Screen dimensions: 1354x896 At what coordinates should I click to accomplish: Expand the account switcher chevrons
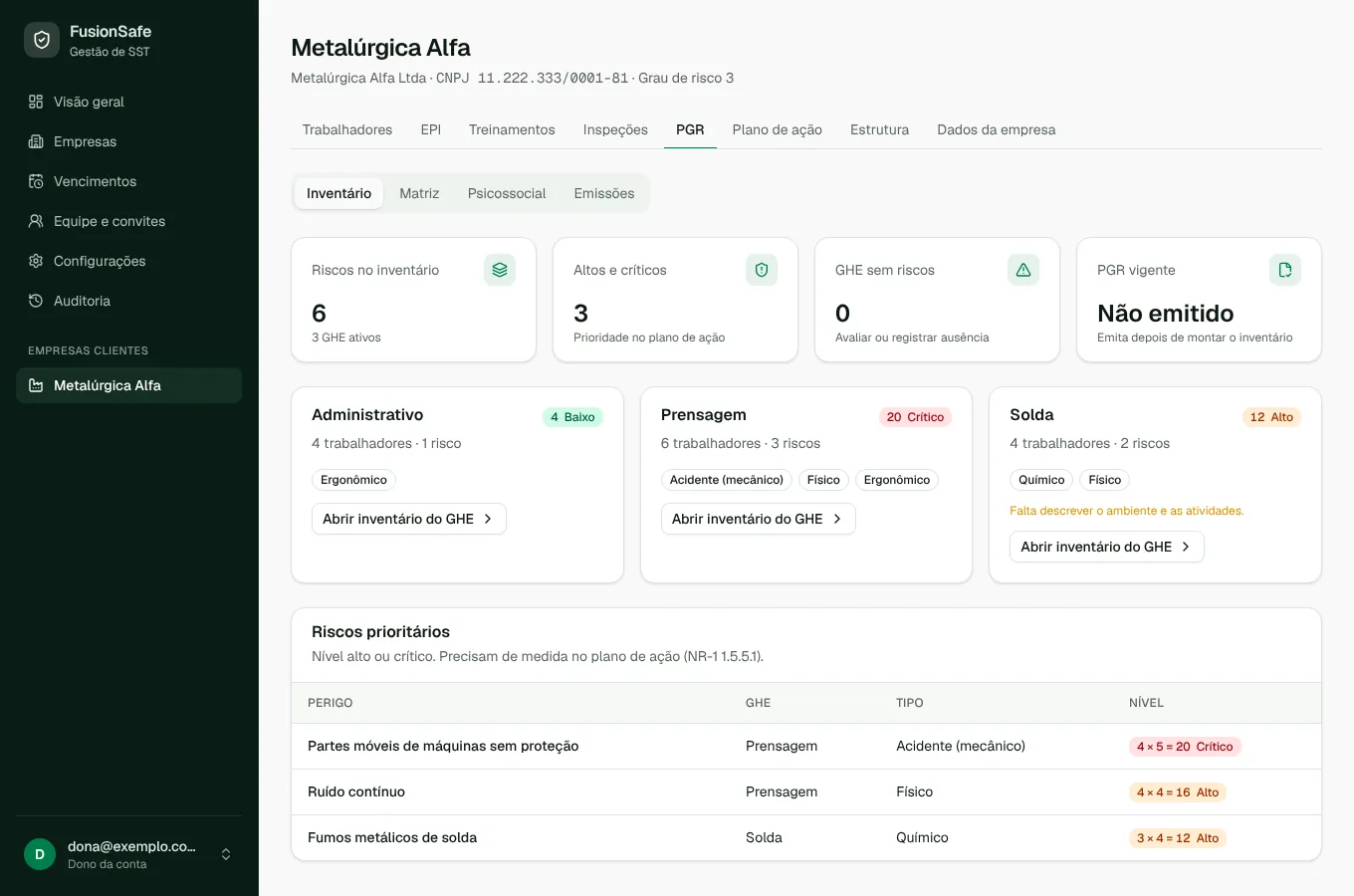[x=226, y=854]
